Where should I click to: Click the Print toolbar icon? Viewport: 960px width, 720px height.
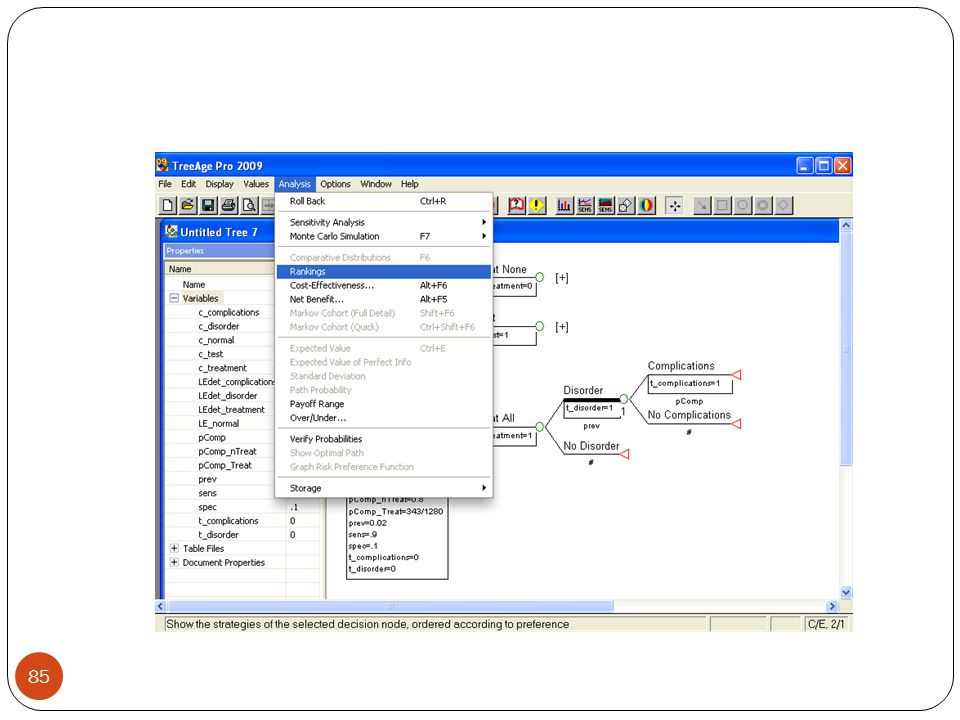click(x=228, y=205)
